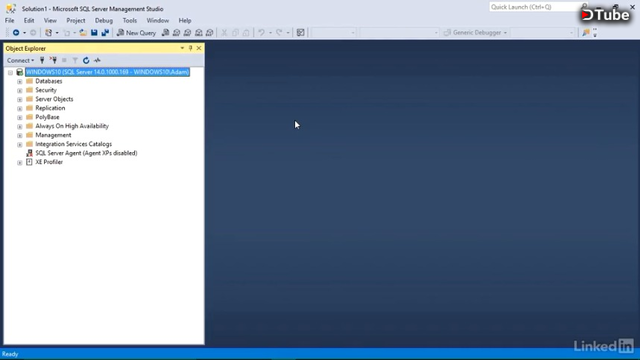Expand Always On High Availability node

tap(20, 126)
